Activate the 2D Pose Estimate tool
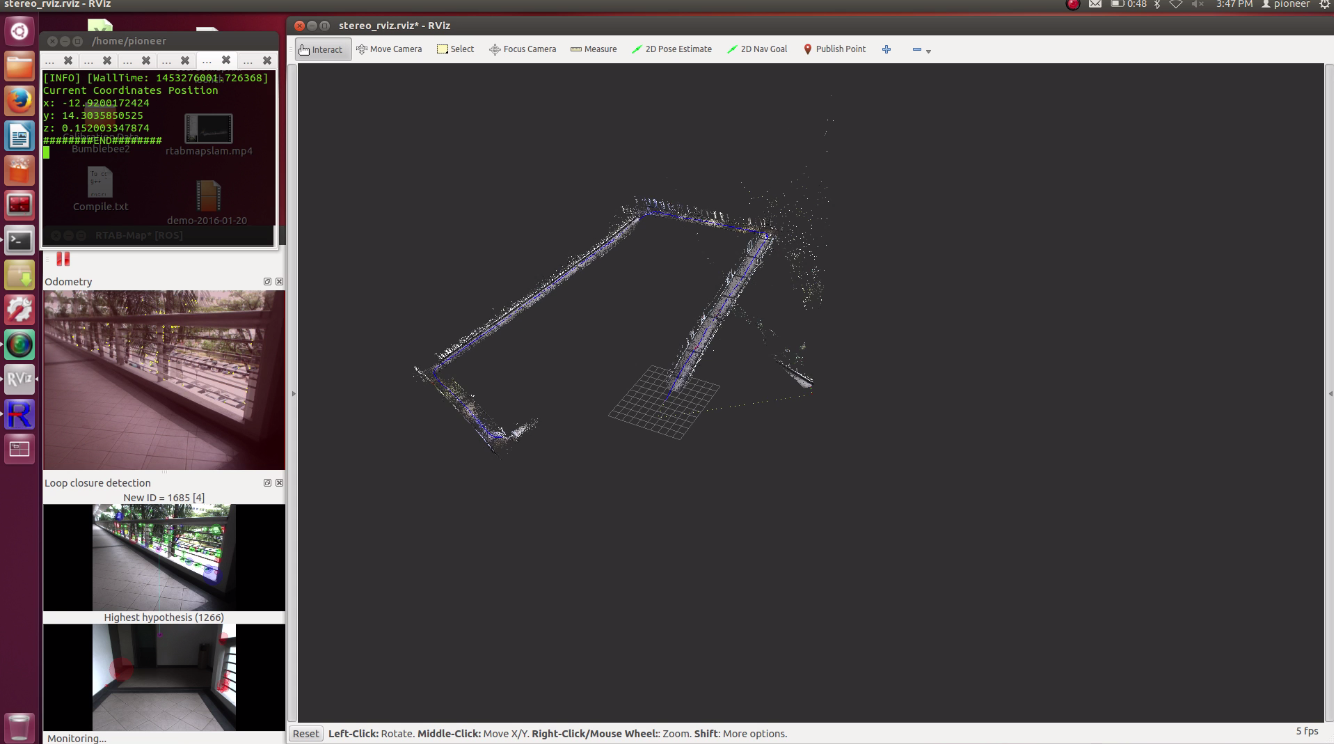This screenshot has width=1334, height=744. coord(672,49)
